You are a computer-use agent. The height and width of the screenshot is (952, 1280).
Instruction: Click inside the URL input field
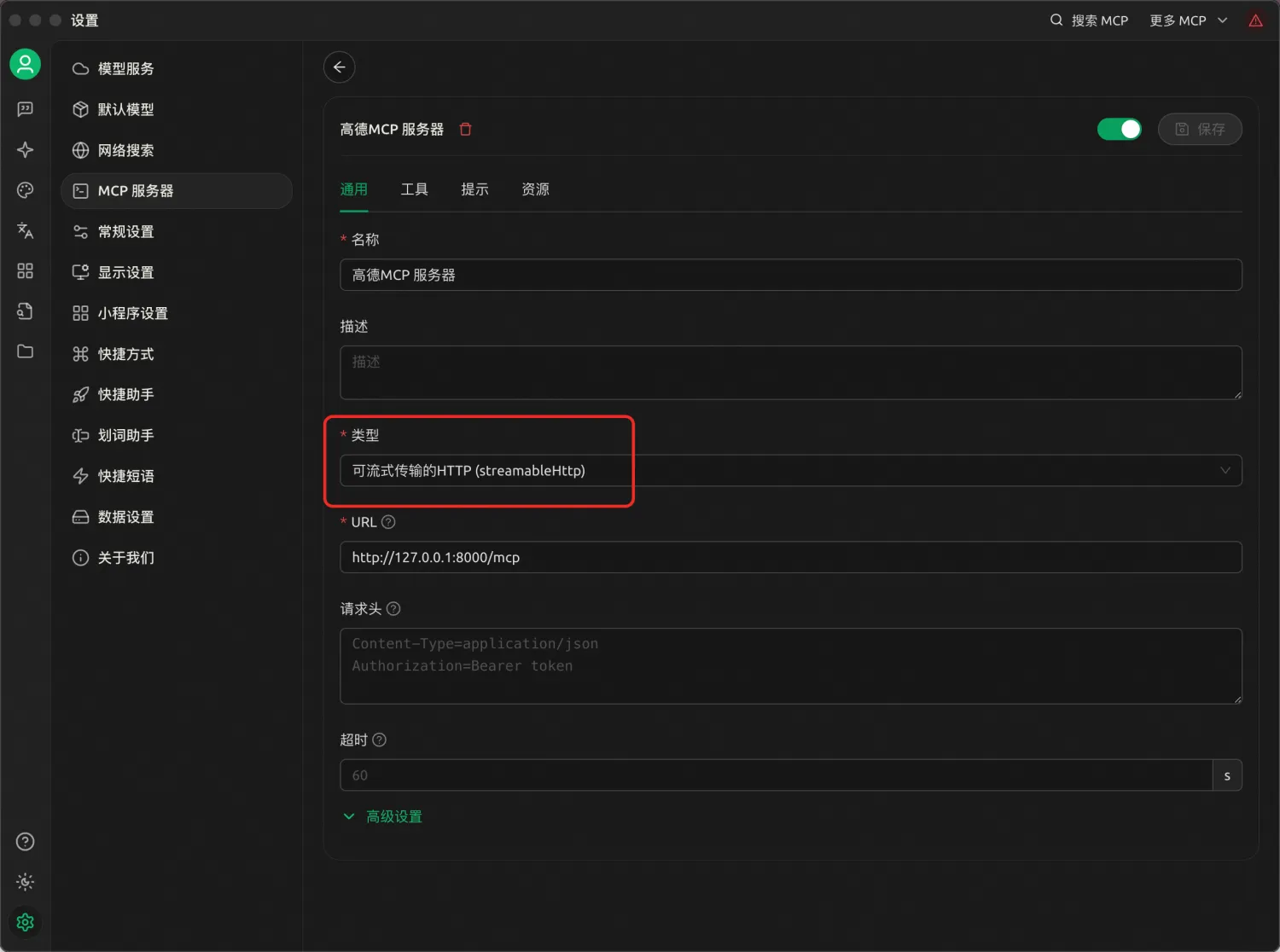click(x=790, y=557)
